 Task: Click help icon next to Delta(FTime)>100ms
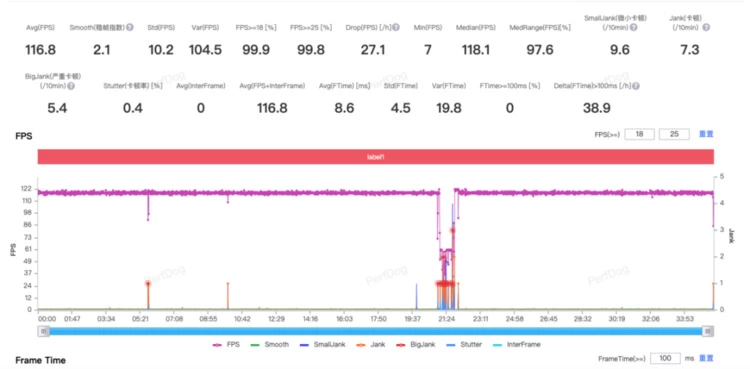click(x=636, y=86)
